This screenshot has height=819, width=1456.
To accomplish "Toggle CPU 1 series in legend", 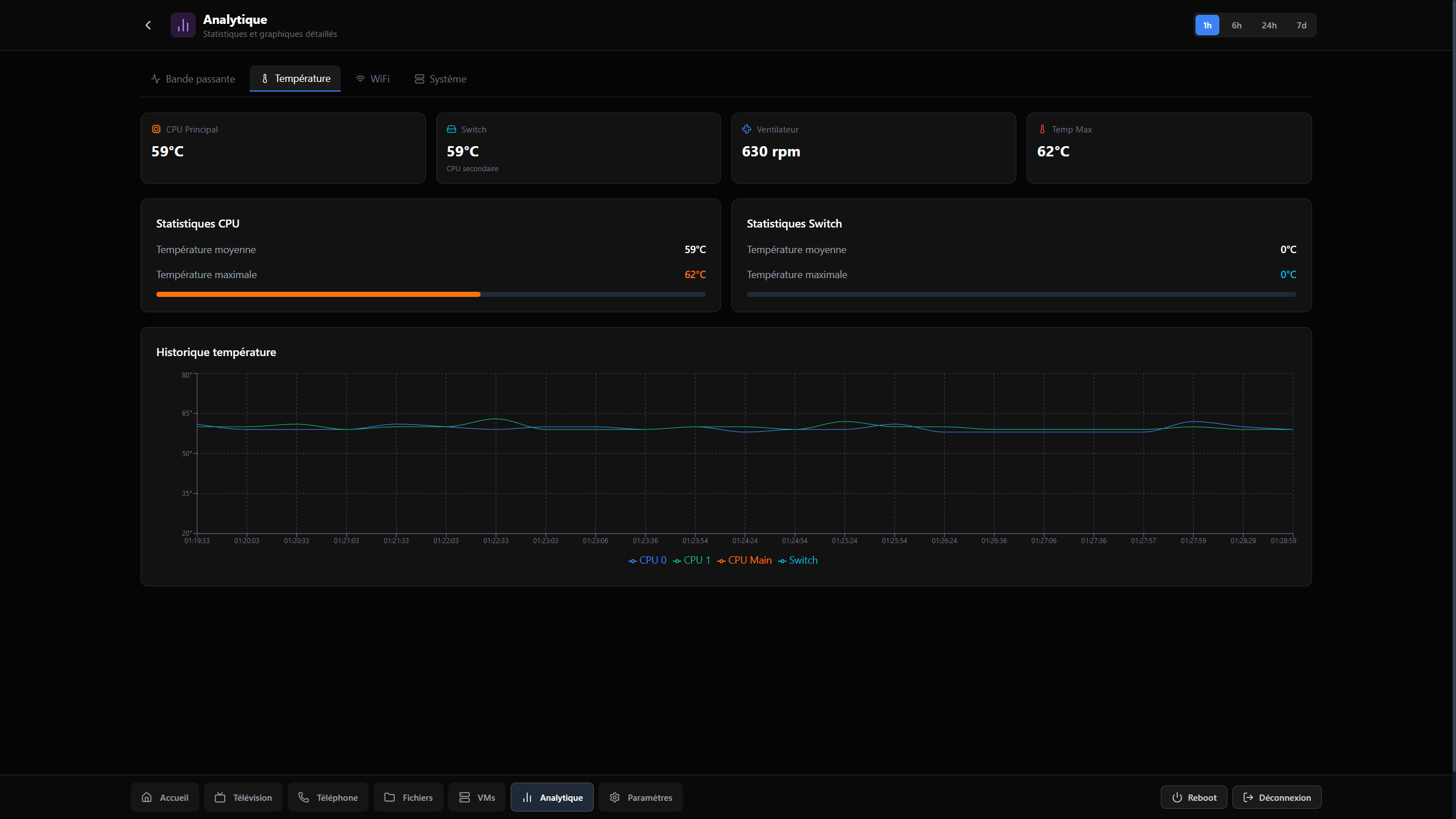I will tap(692, 560).
